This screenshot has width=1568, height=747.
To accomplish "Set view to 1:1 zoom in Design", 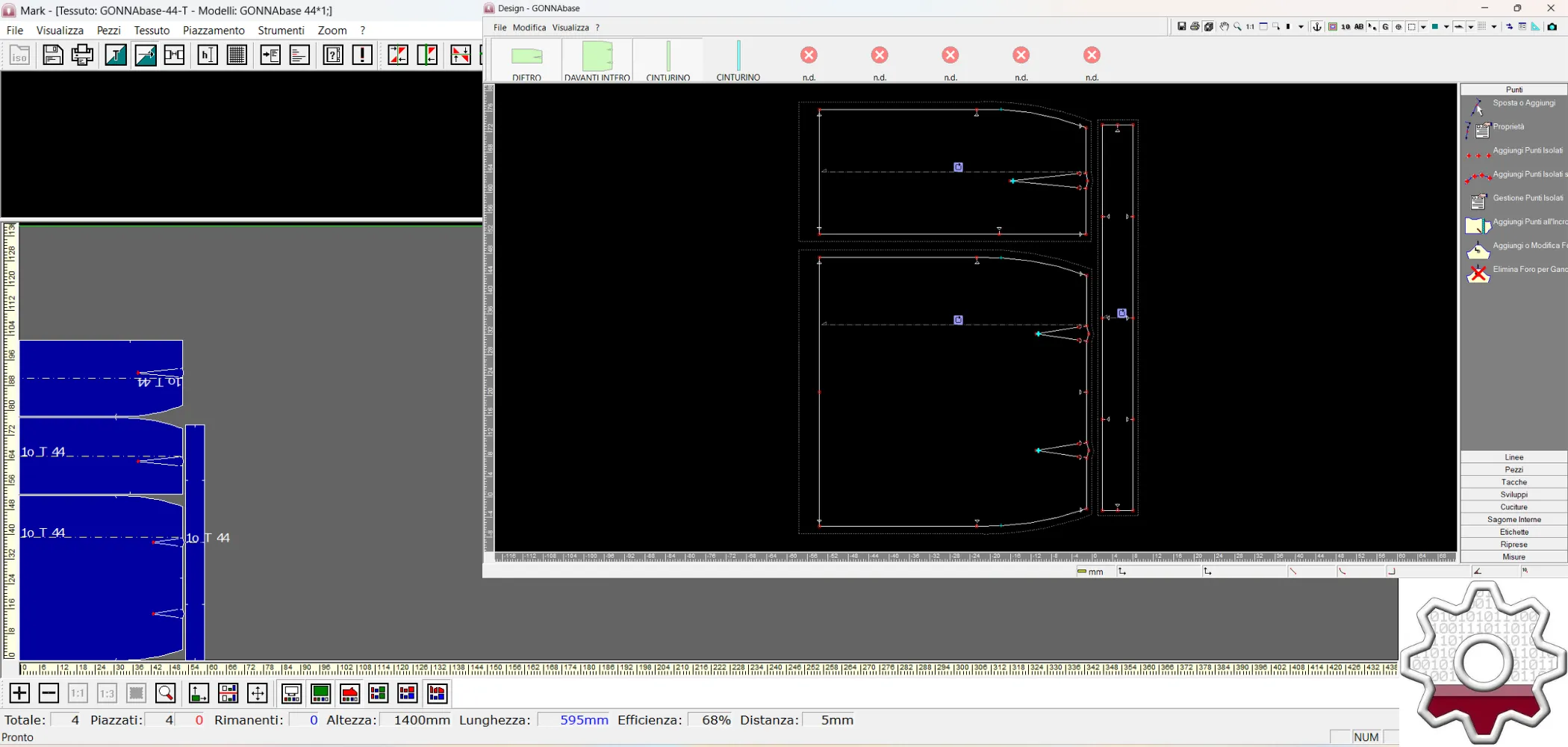I will click(x=1248, y=27).
